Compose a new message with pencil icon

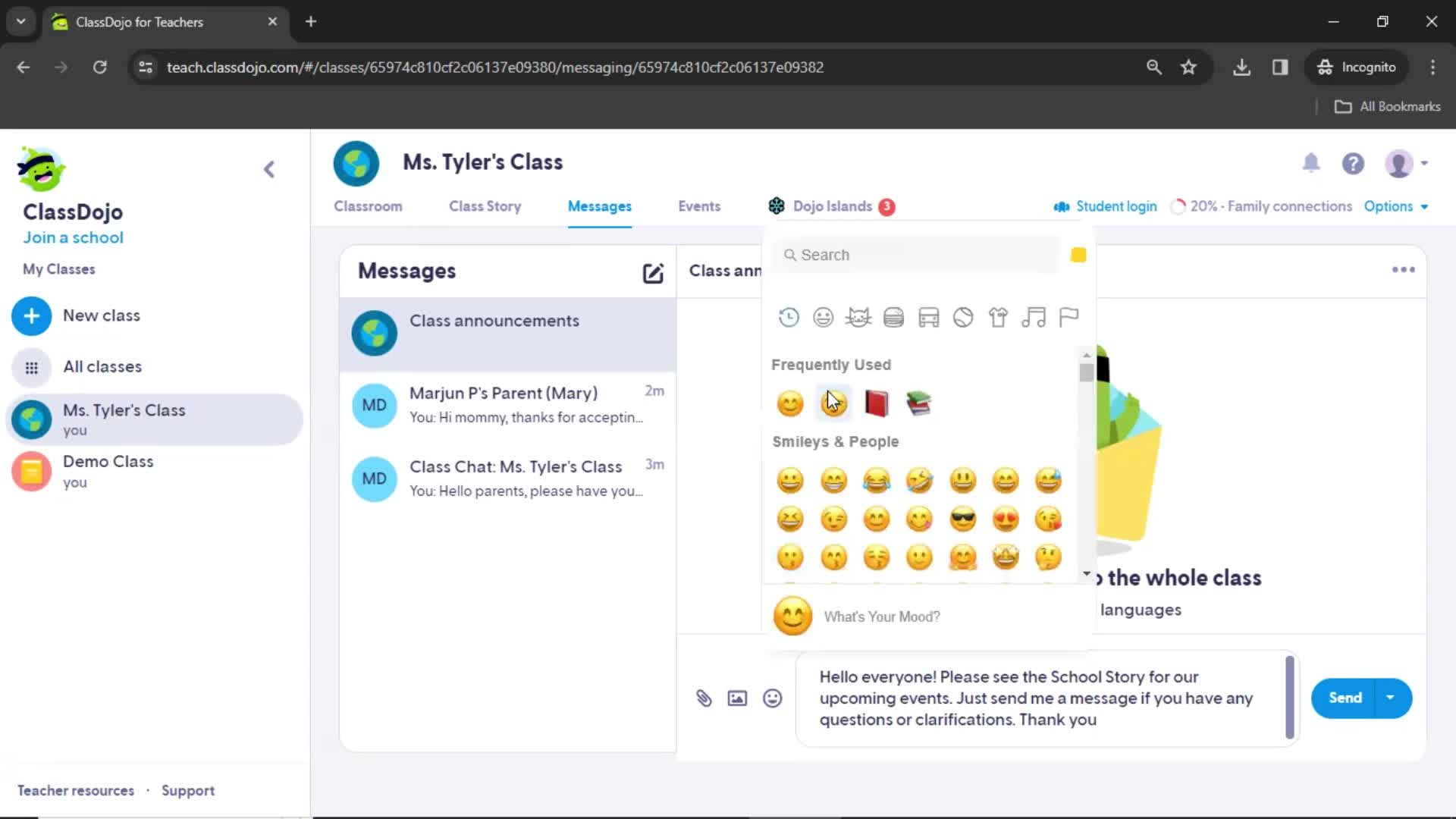coord(653,273)
